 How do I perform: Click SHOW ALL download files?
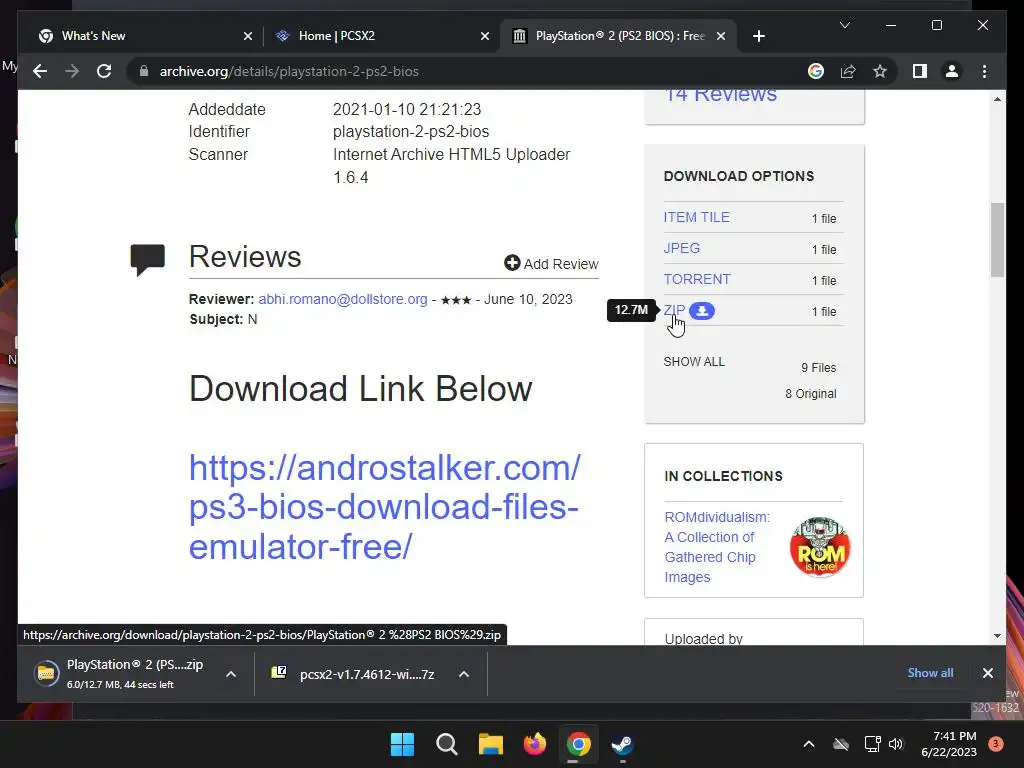[694, 362]
